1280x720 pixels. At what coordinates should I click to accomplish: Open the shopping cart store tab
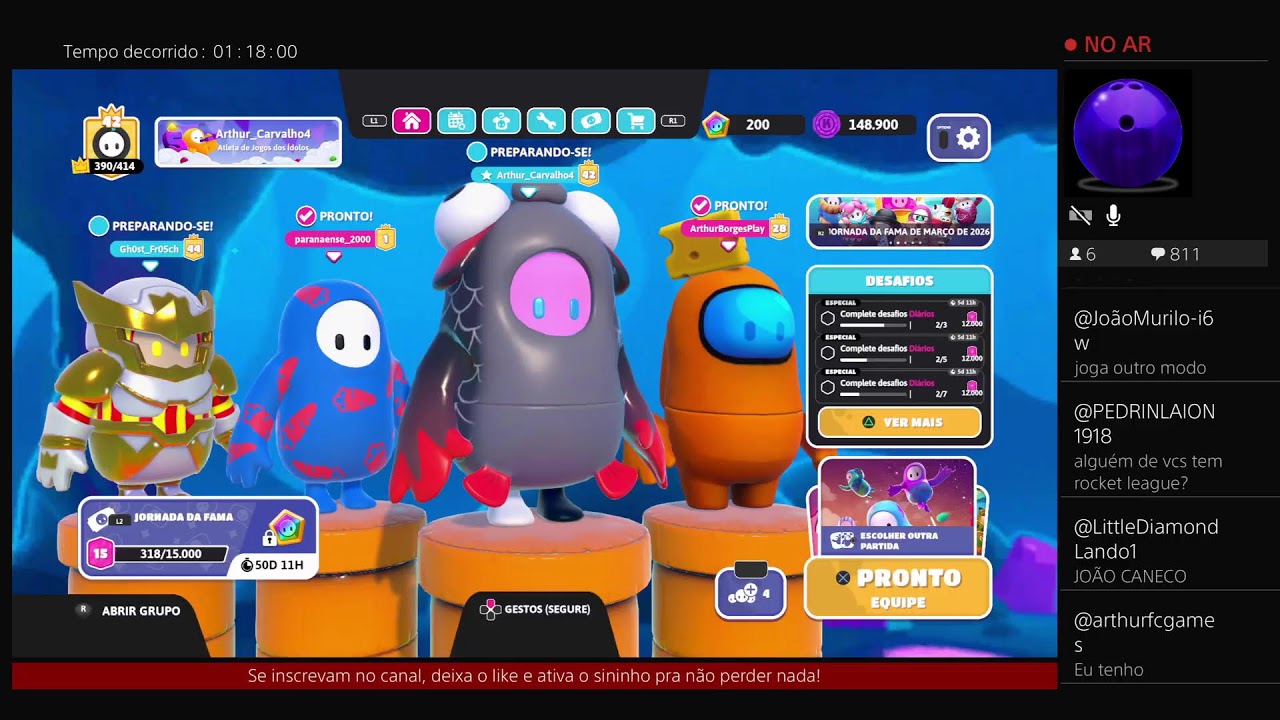[x=636, y=121]
